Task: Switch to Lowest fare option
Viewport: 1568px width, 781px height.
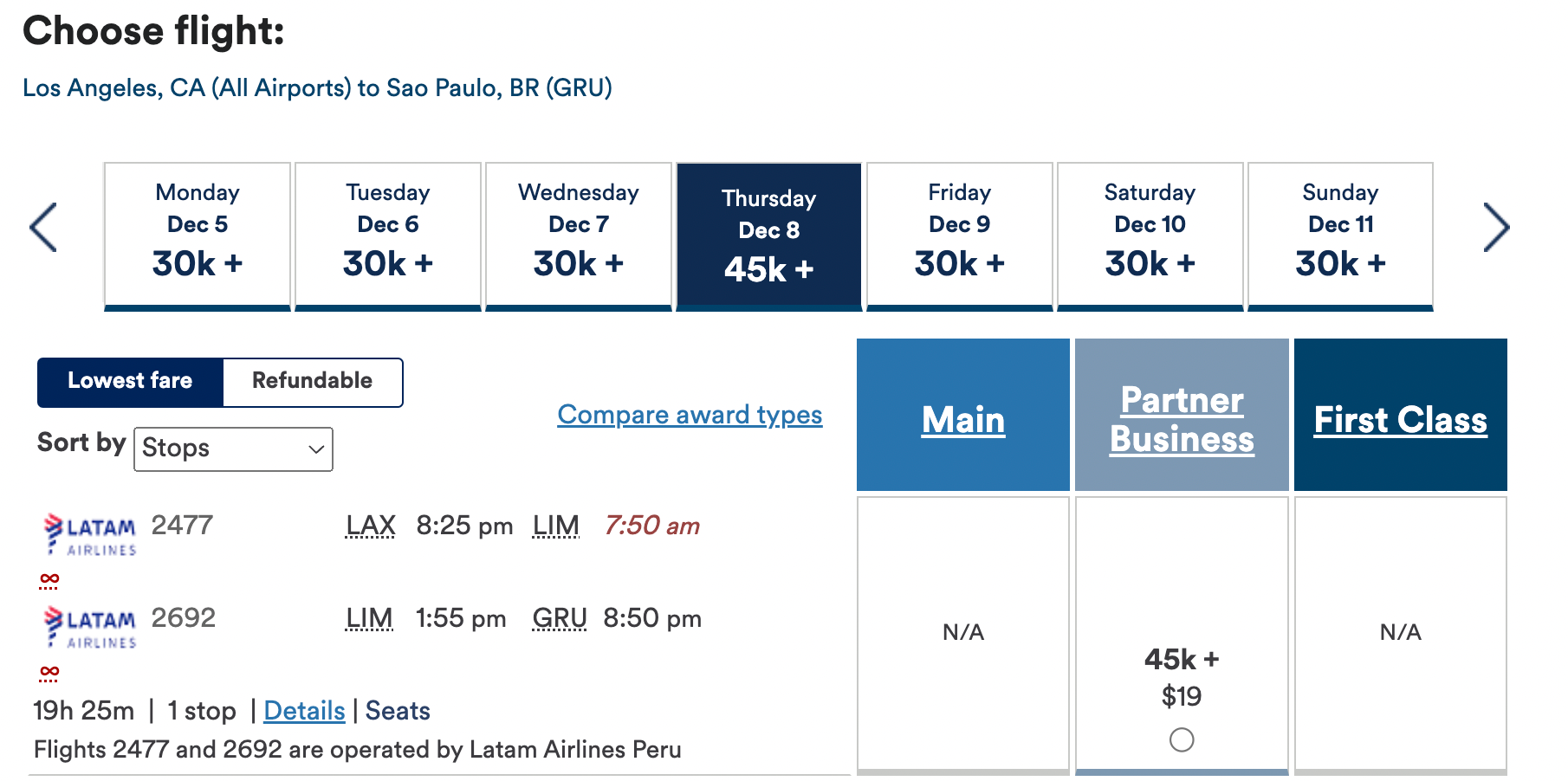Action: click(x=131, y=382)
